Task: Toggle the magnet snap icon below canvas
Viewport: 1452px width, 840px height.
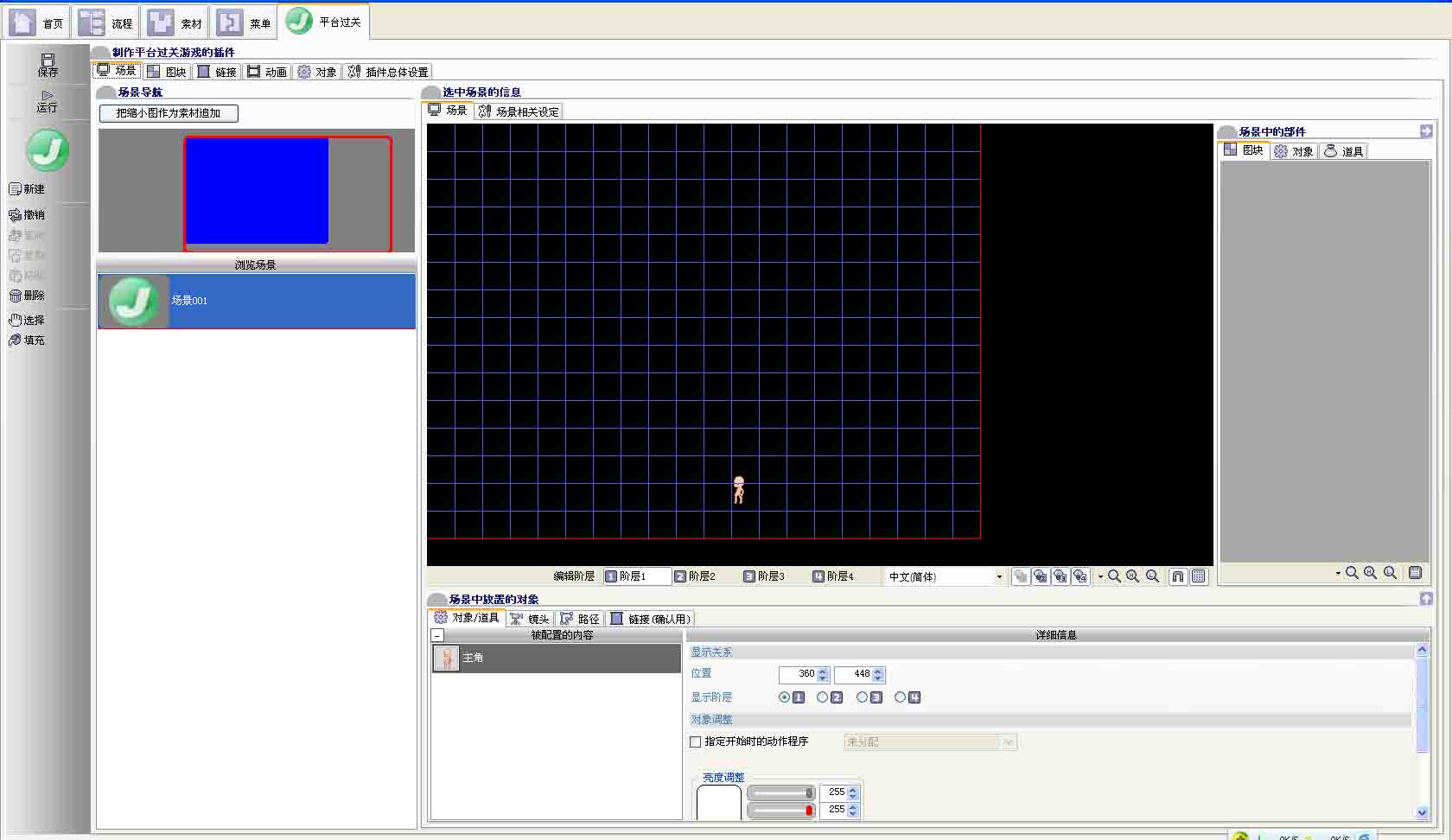Action: tap(1178, 576)
